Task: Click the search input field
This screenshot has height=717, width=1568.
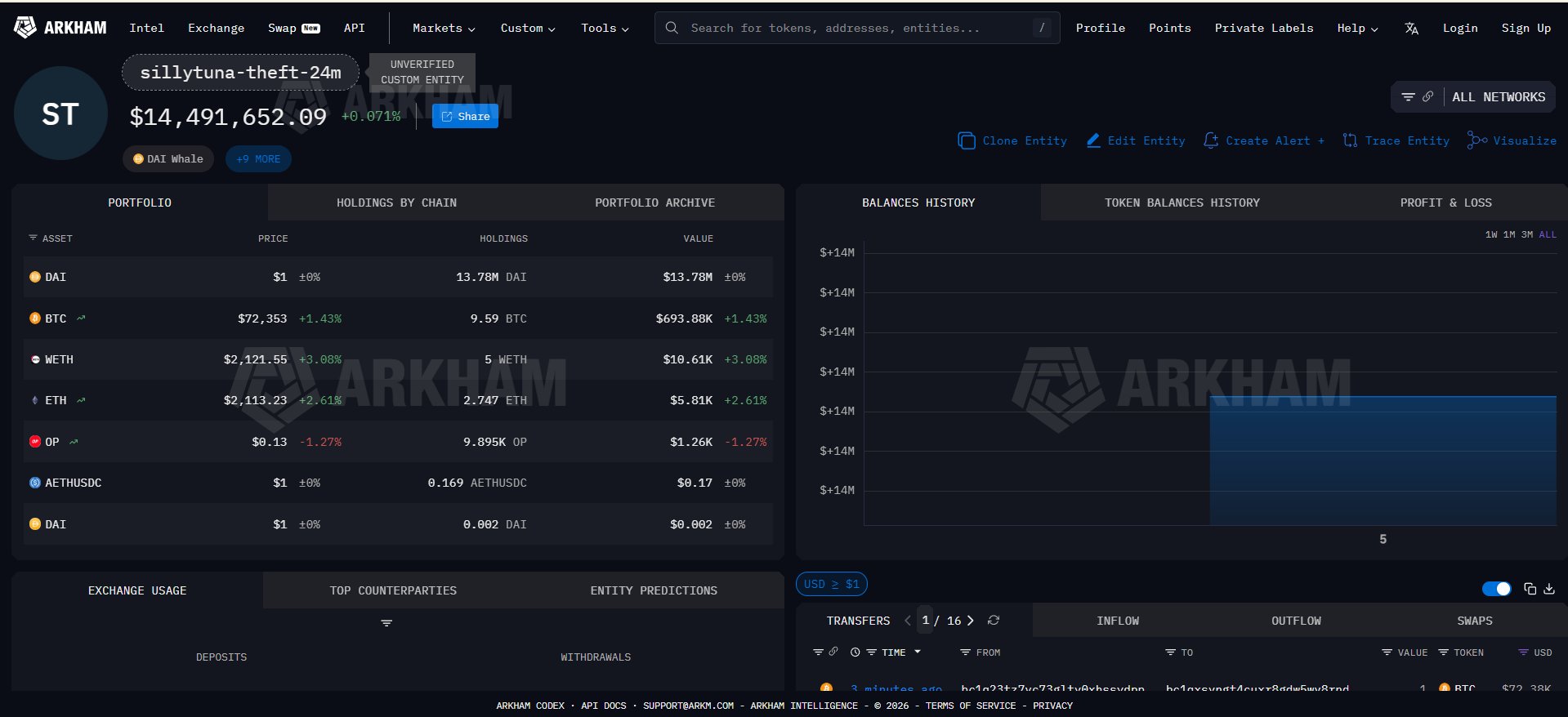Action: 857,28
